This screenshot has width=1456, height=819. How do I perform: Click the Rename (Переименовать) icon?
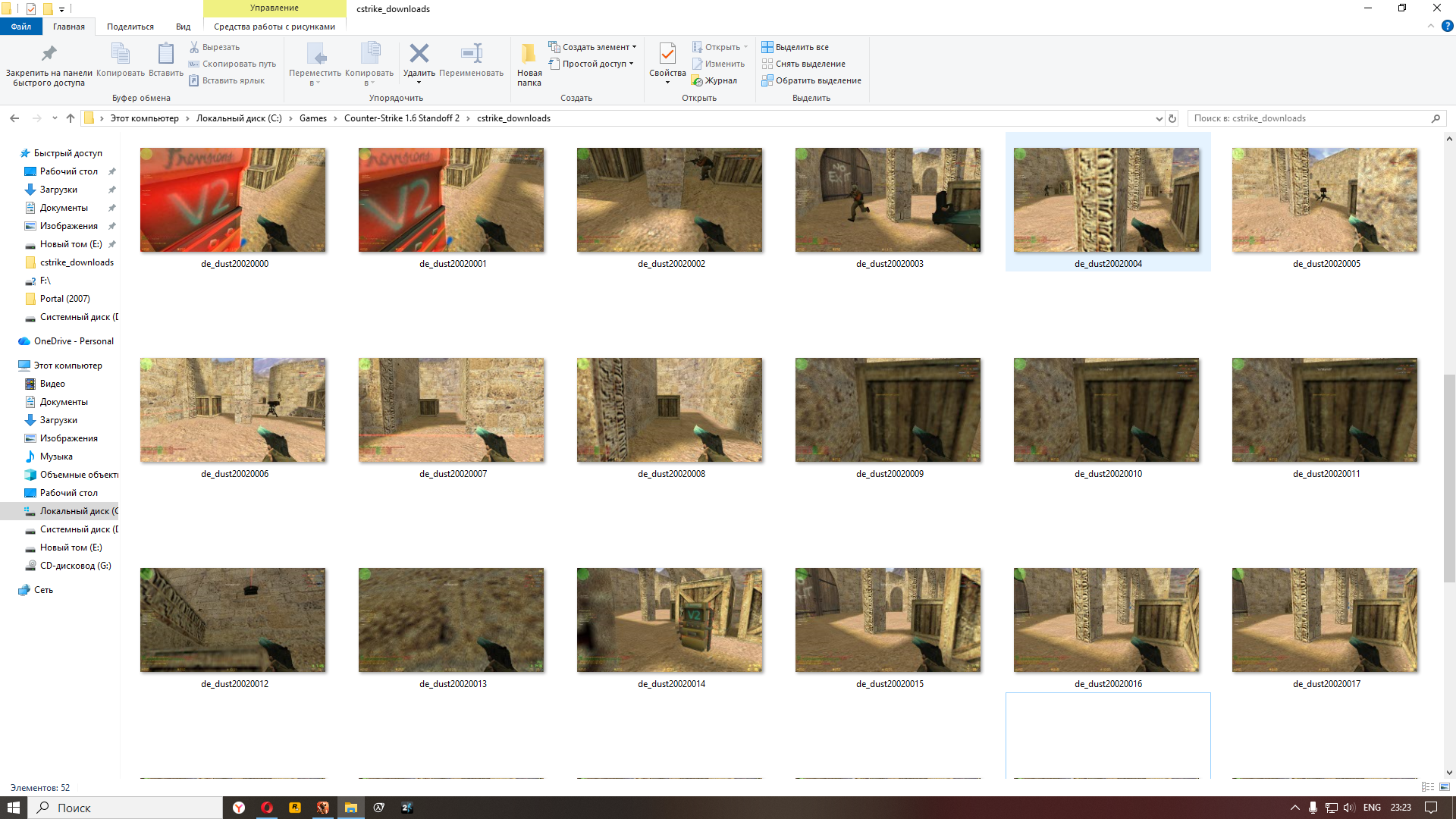click(471, 54)
